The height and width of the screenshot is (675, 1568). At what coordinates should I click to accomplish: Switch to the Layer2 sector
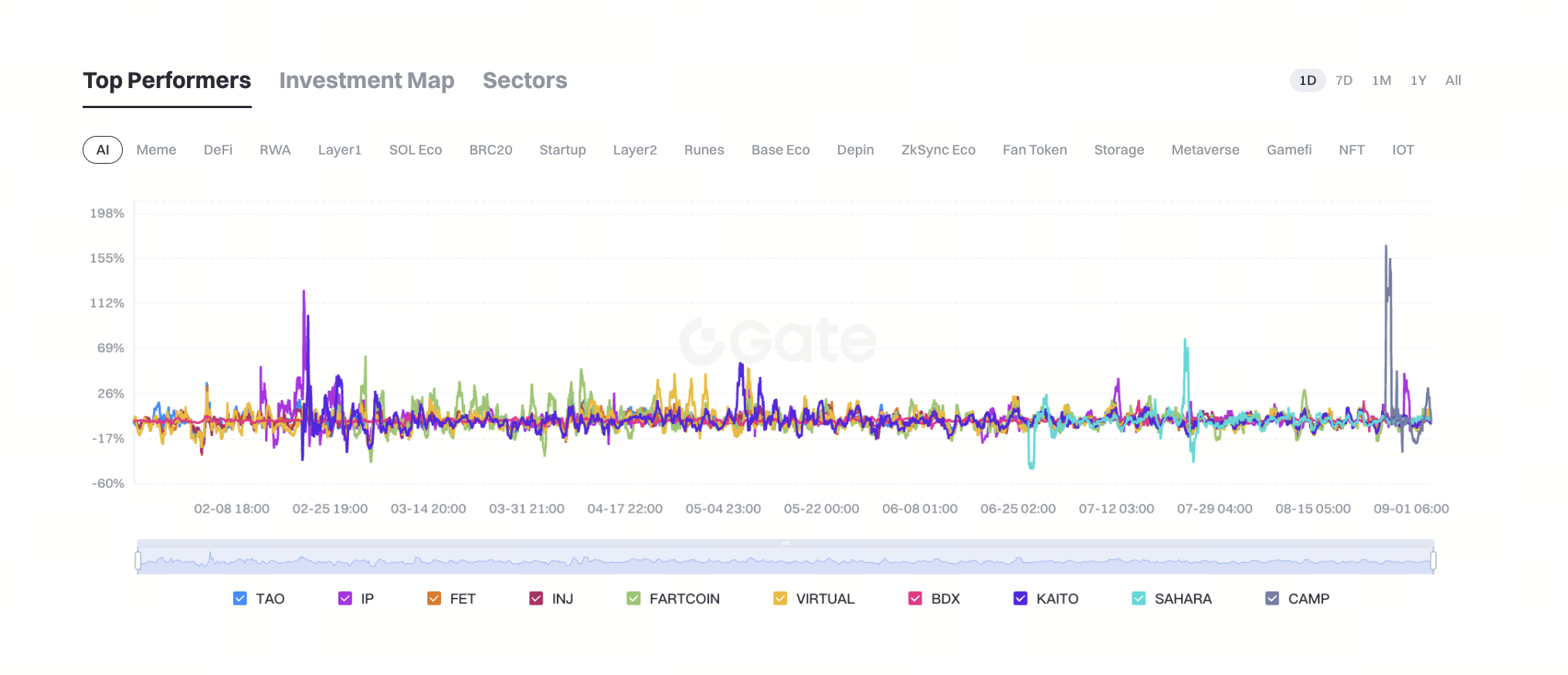(635, 150)
